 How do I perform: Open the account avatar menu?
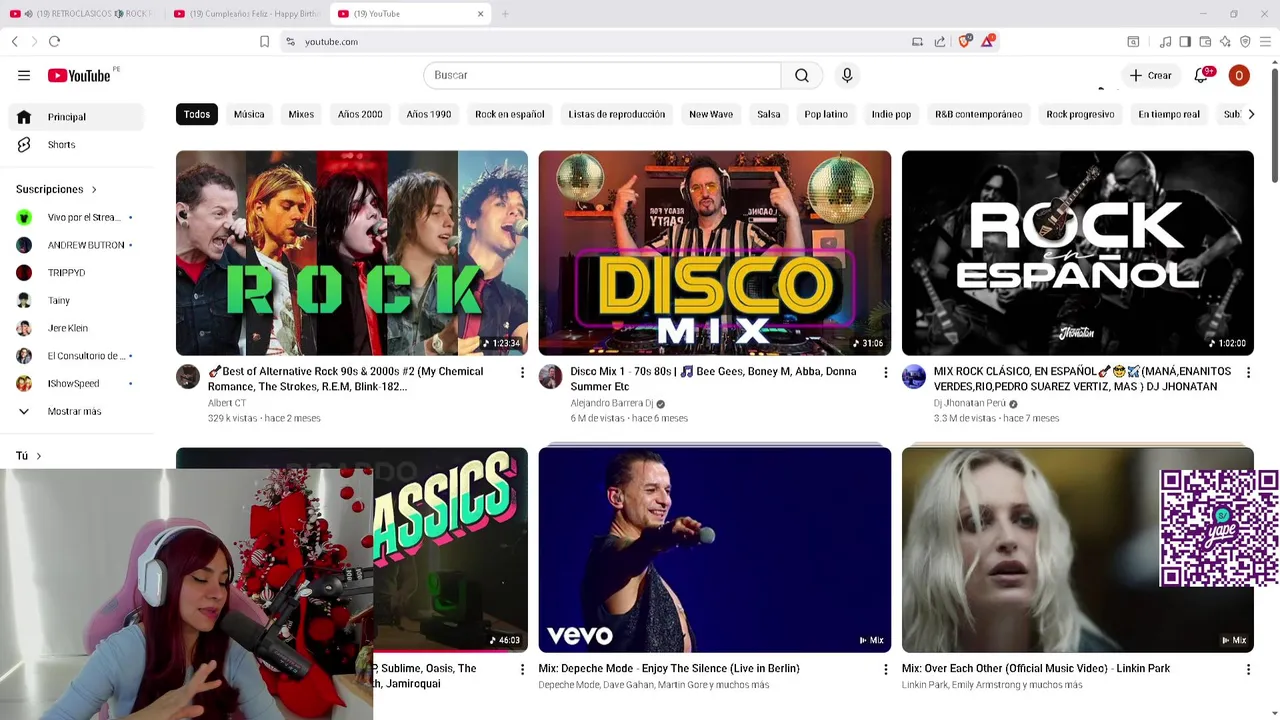tap(1239, 75)
